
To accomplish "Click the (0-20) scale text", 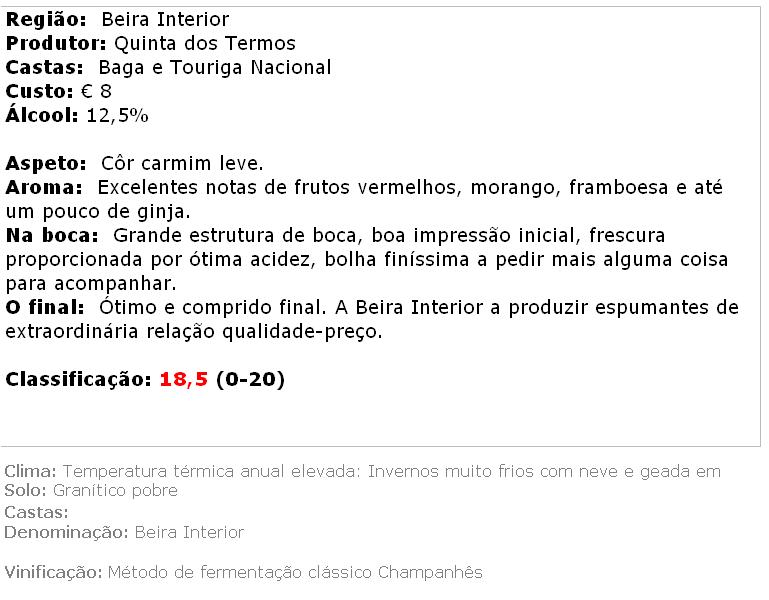I will (250, 380).
